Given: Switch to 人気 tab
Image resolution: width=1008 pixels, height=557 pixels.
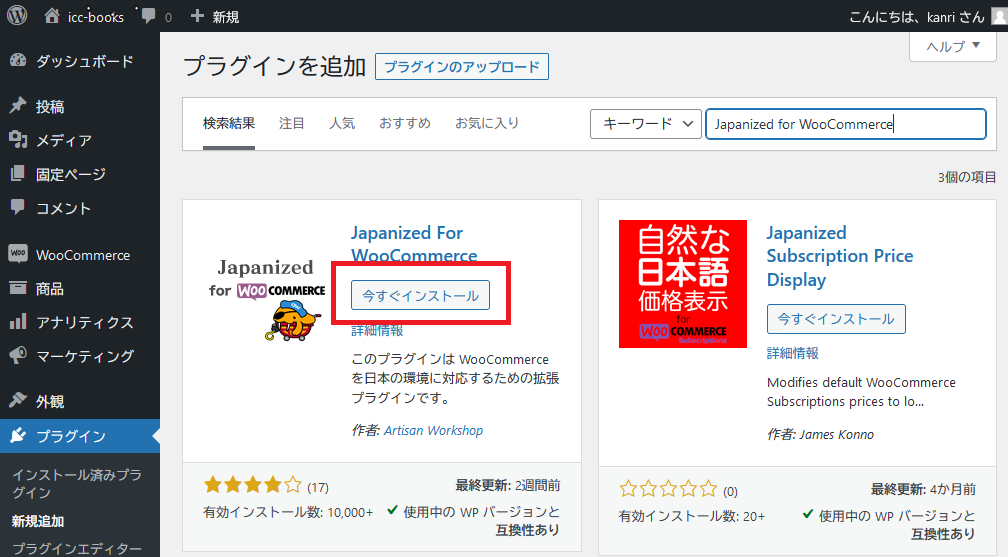Looking at the screenshot, I should [x=342, y=123].
